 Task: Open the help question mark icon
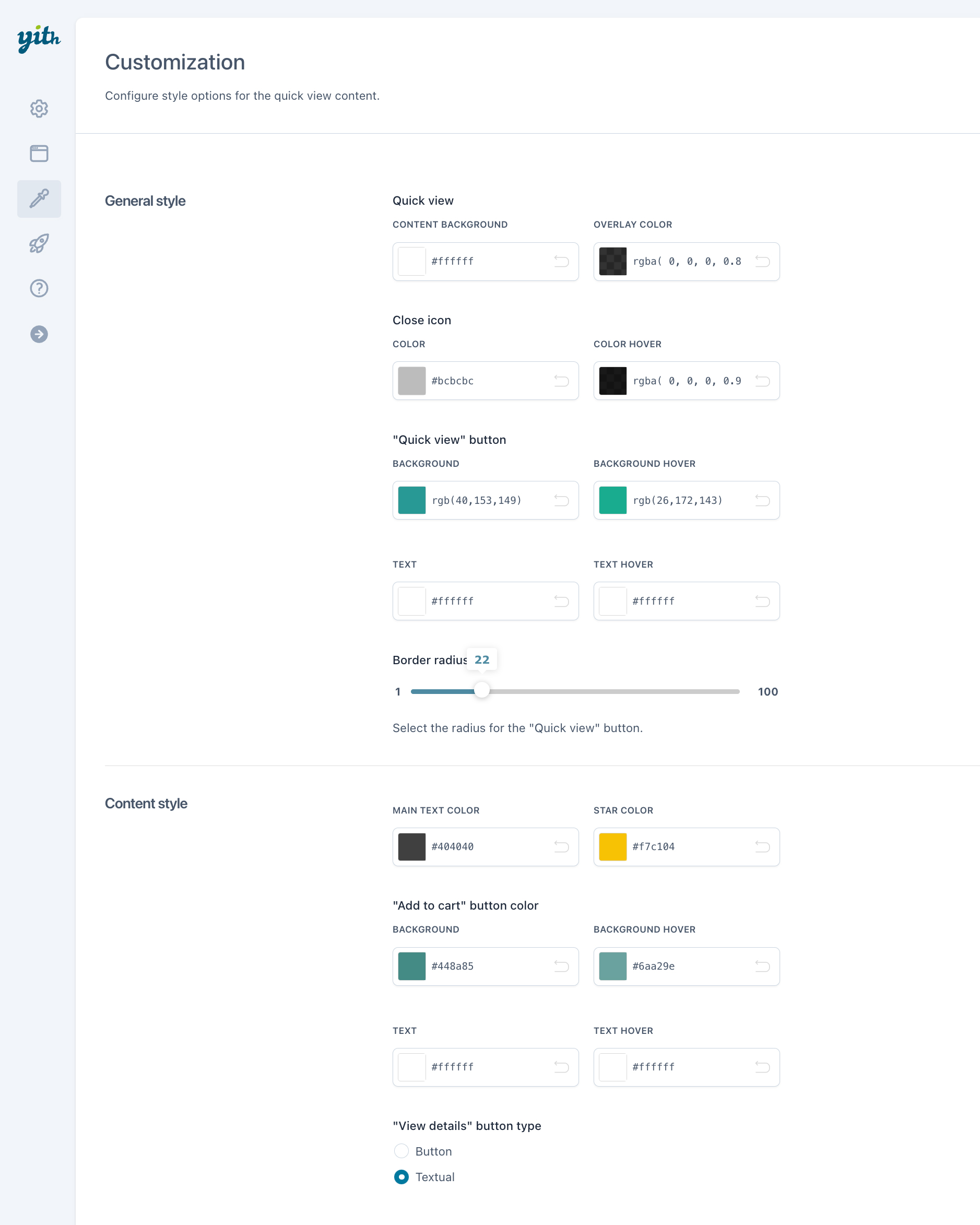click(x=39, y=289)
